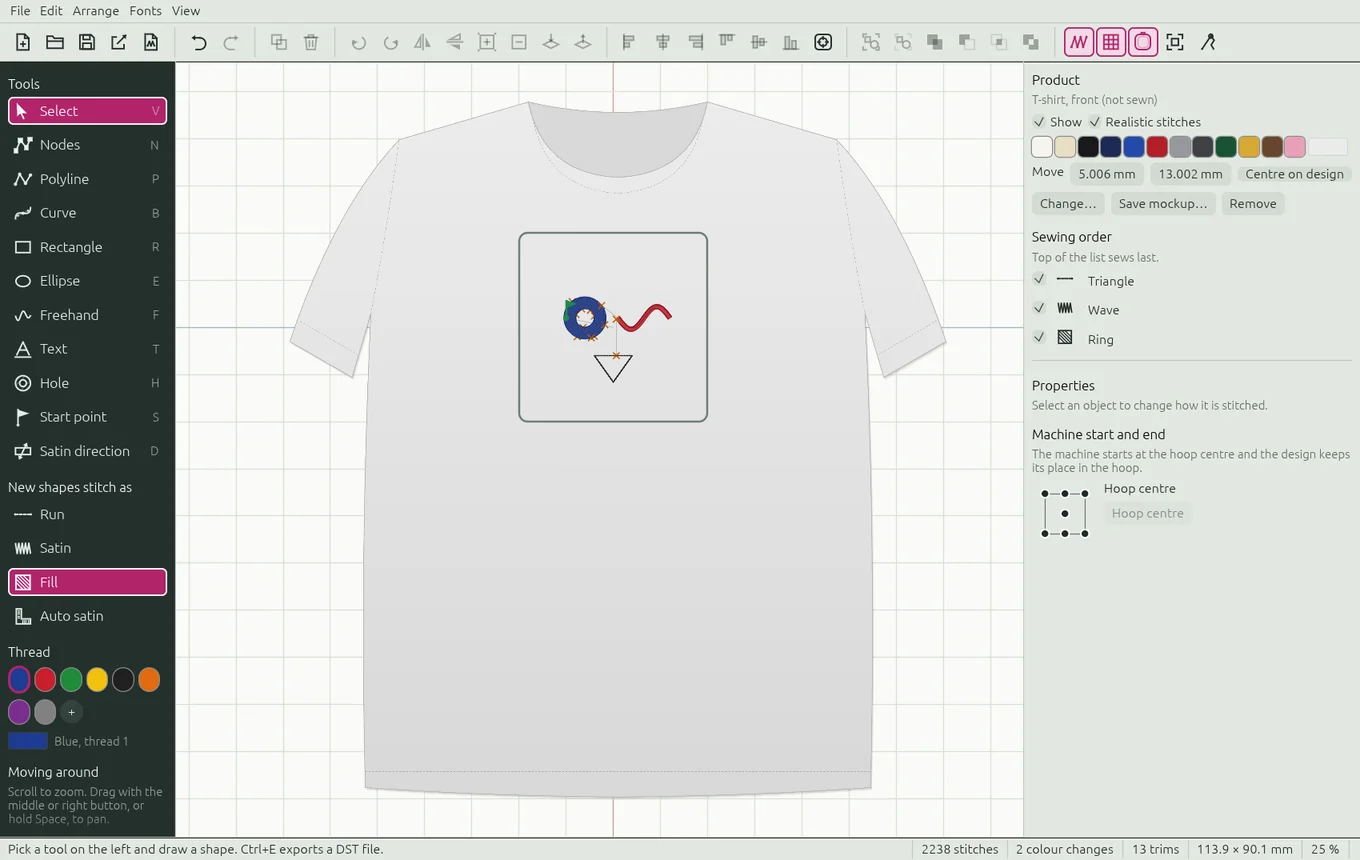Activate the Text tool
The height and width of the screenshot is (860, 1360).
tap(87, 349)
